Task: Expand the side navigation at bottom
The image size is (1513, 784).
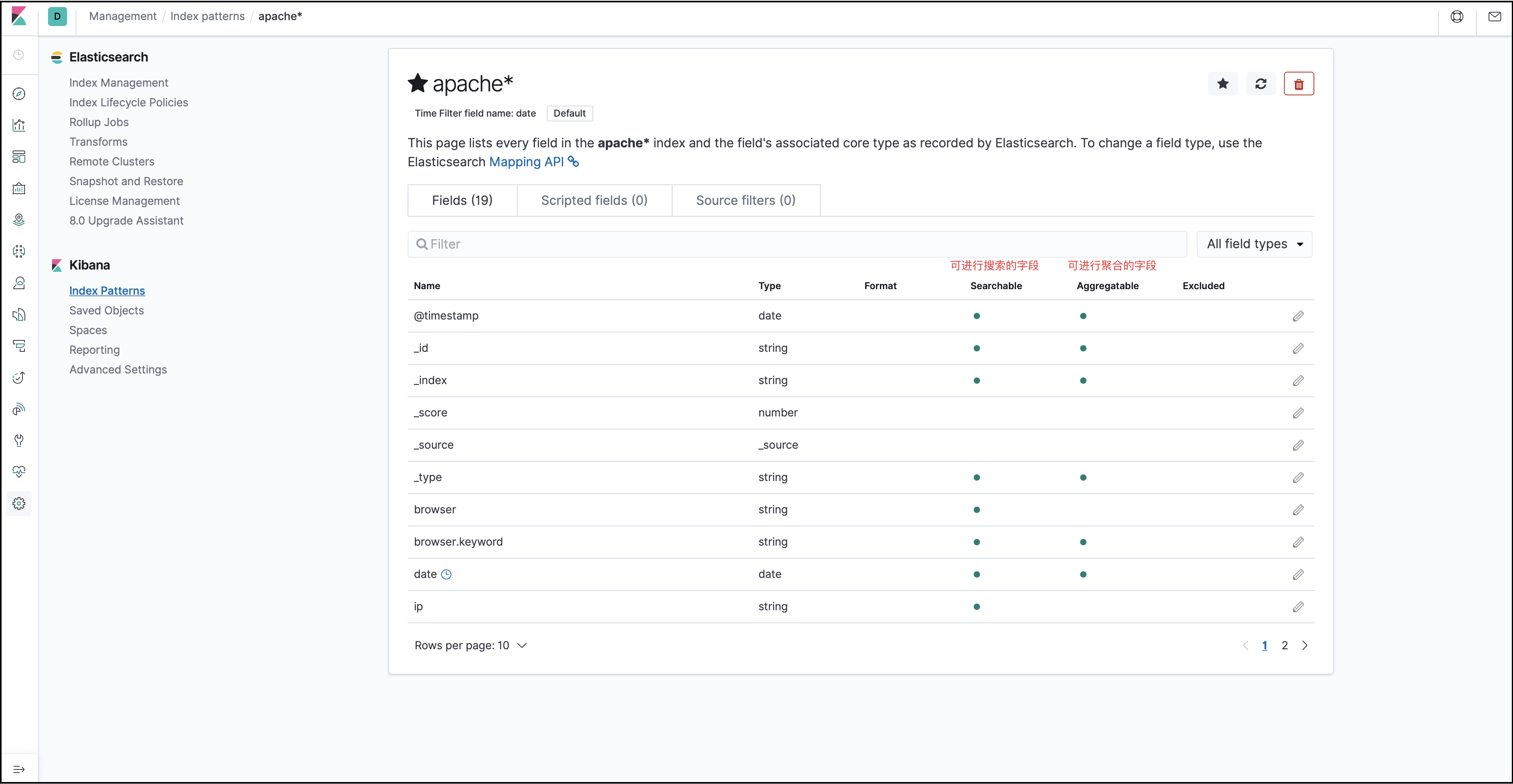Action: (x=19, y=769)
